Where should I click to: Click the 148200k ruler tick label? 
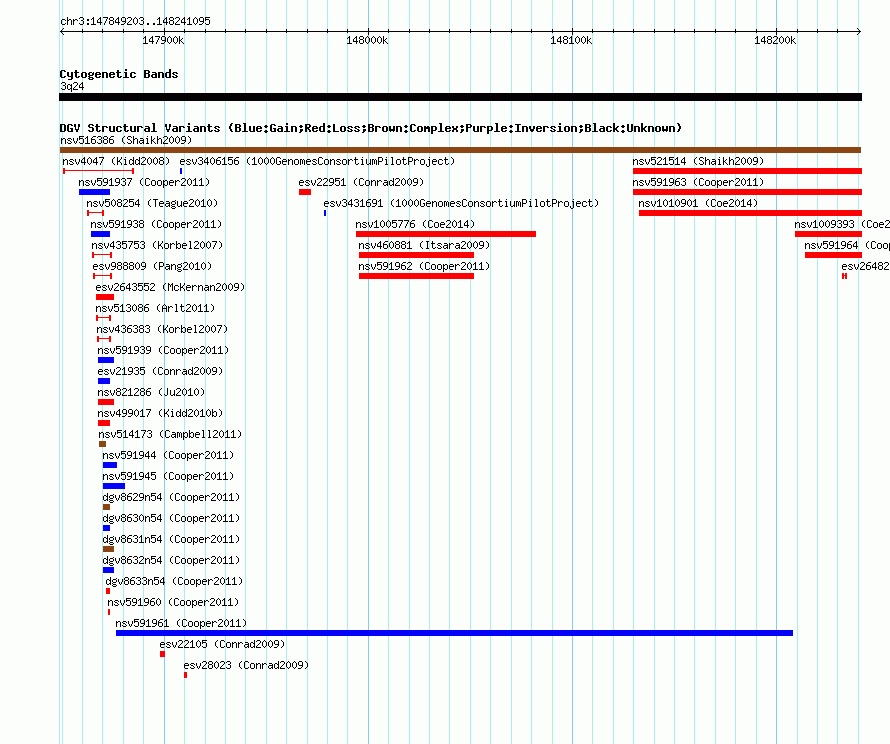775,40
